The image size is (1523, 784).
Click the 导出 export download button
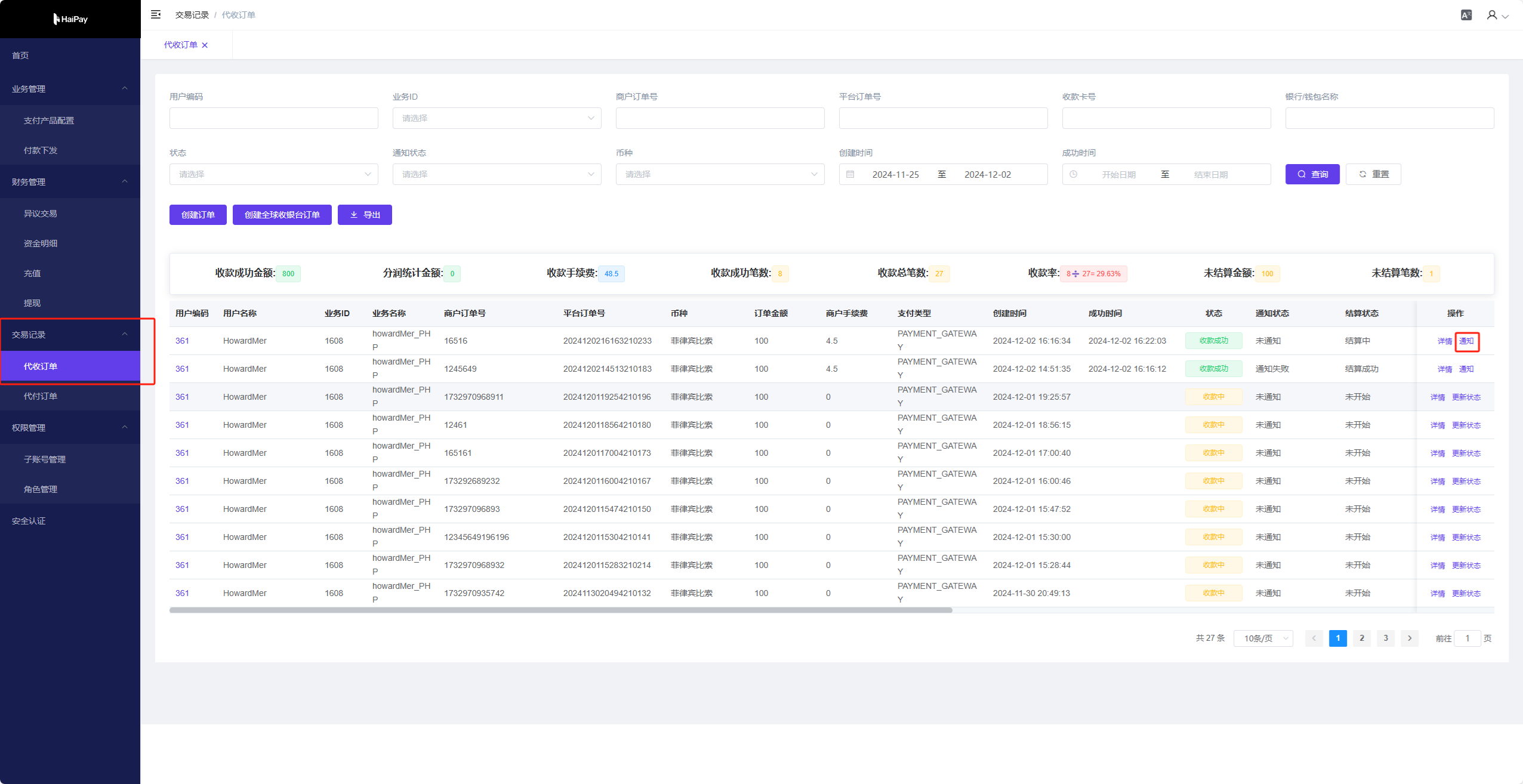[x=365, y=214]
